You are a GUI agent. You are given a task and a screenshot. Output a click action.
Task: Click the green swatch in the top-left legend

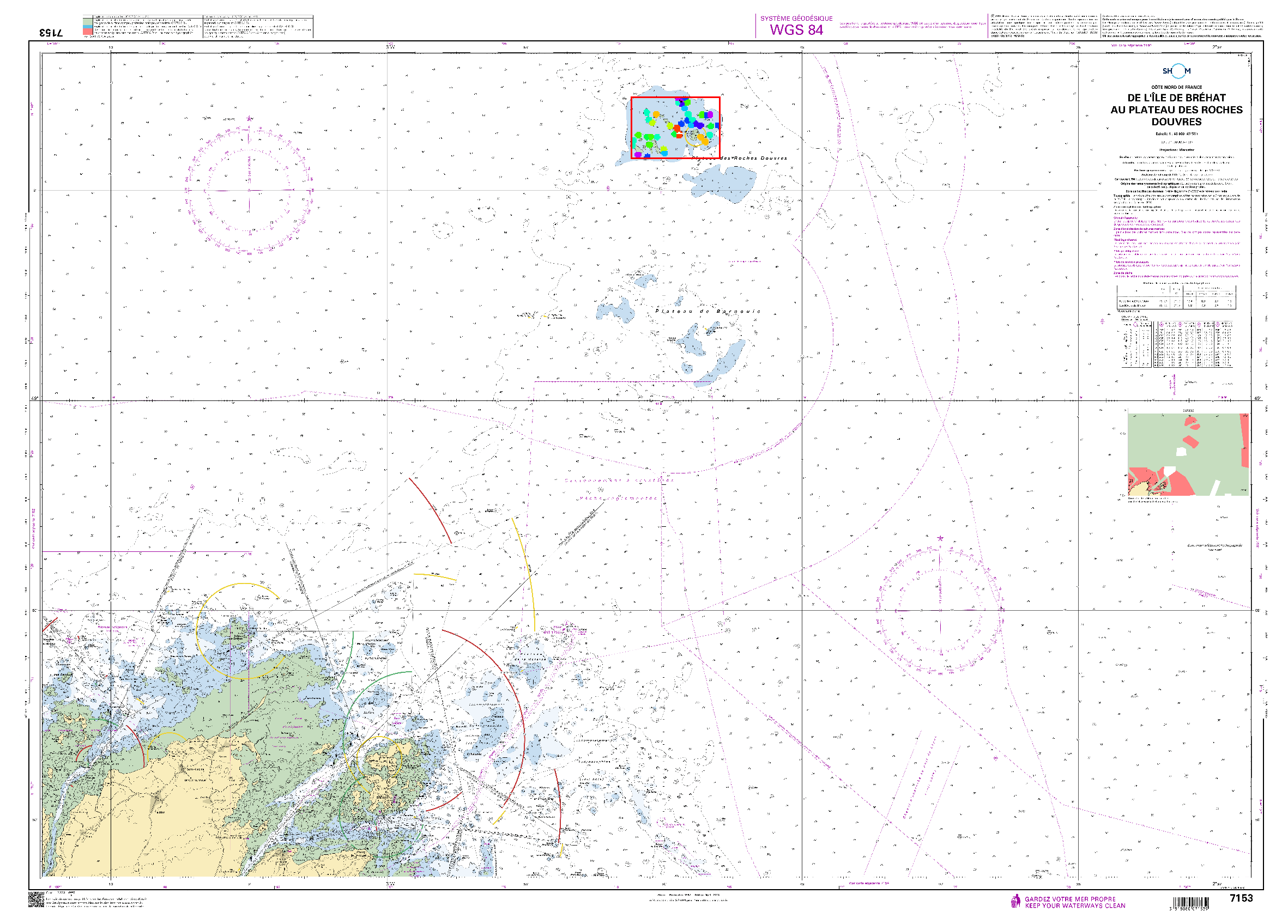coord(87,22)
